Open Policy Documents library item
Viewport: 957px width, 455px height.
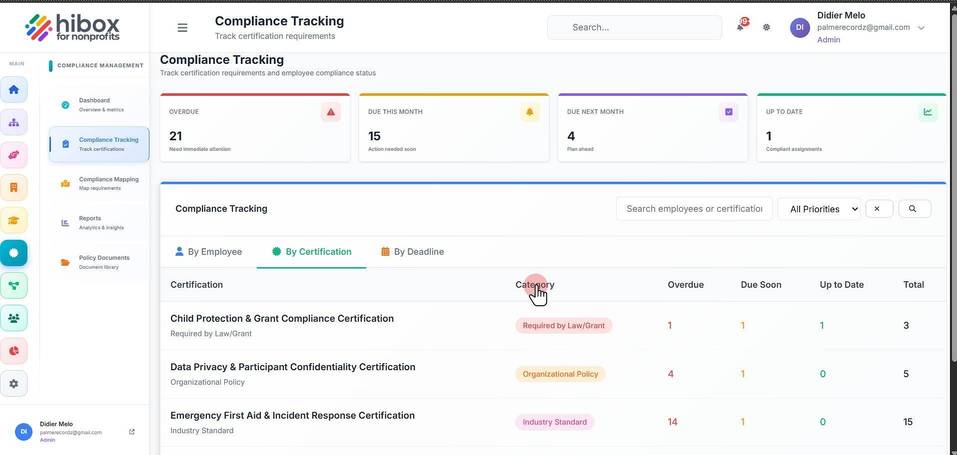(99, 262)
